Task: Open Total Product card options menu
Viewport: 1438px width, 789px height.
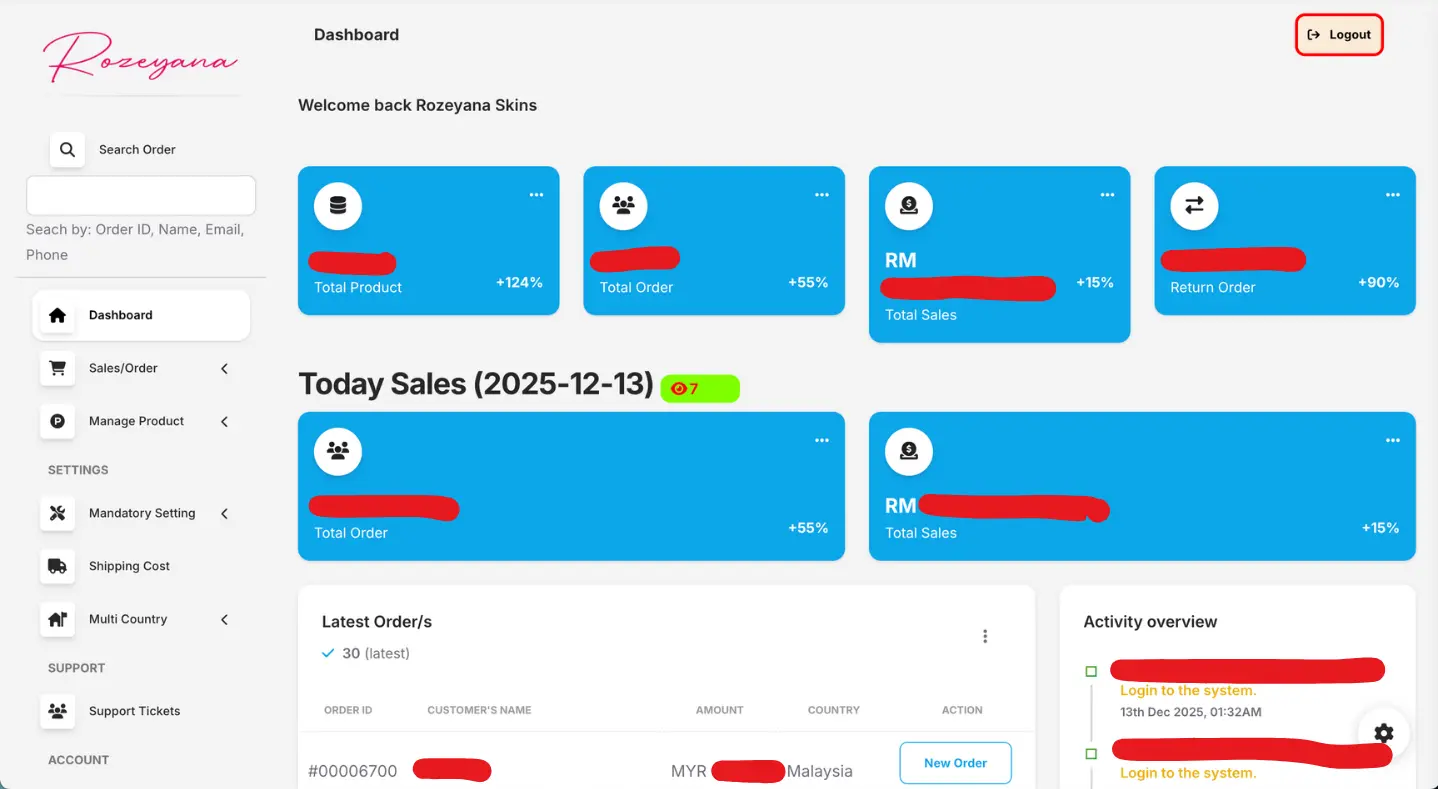Action: pos(536,195)
